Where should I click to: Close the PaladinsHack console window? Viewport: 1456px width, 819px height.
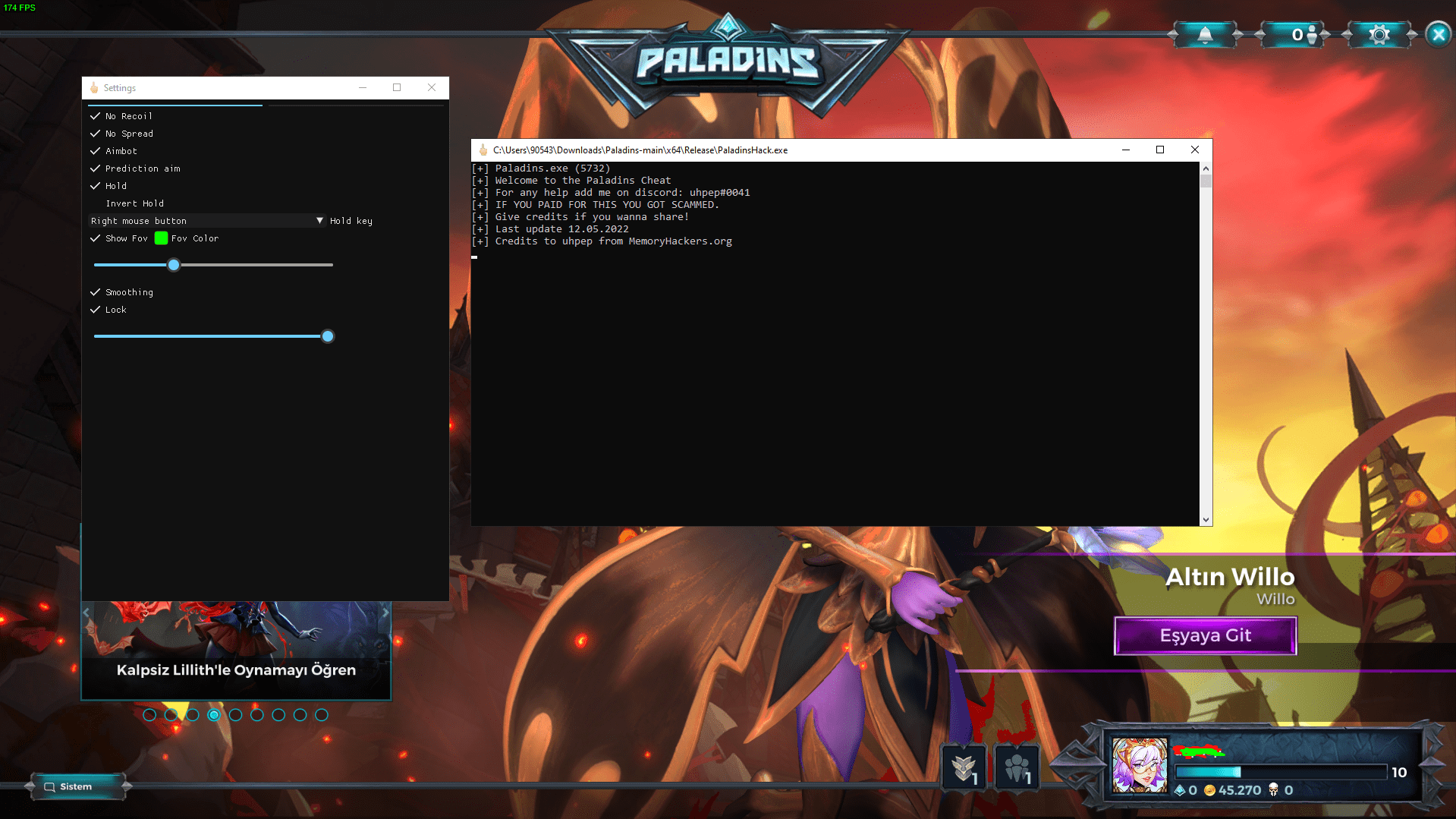1195,150
